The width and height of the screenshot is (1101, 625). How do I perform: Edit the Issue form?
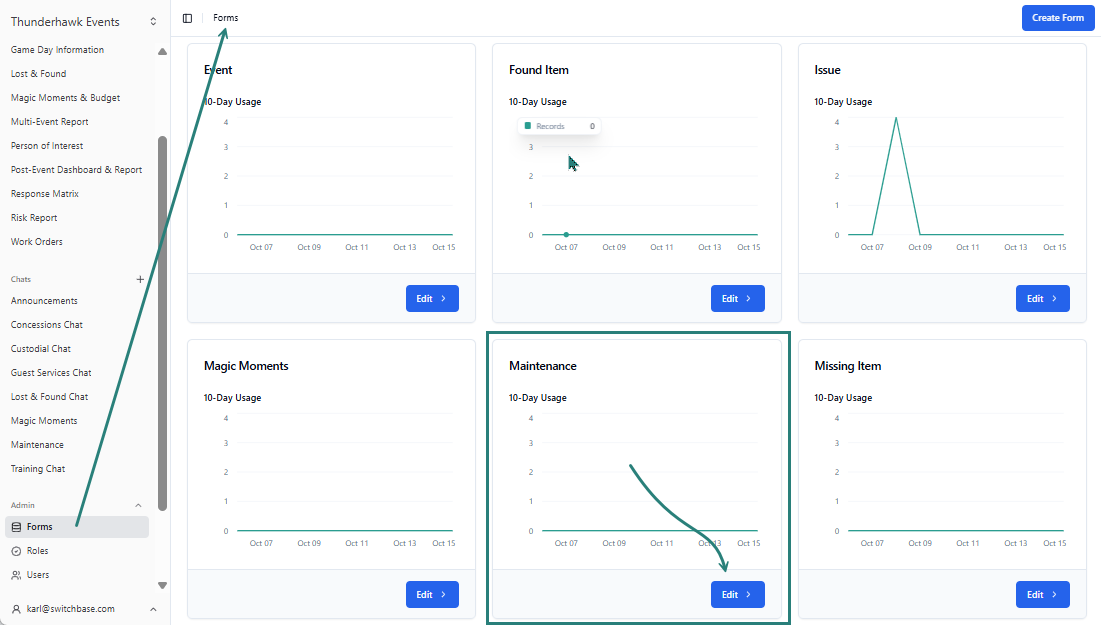click(1042, 298)
